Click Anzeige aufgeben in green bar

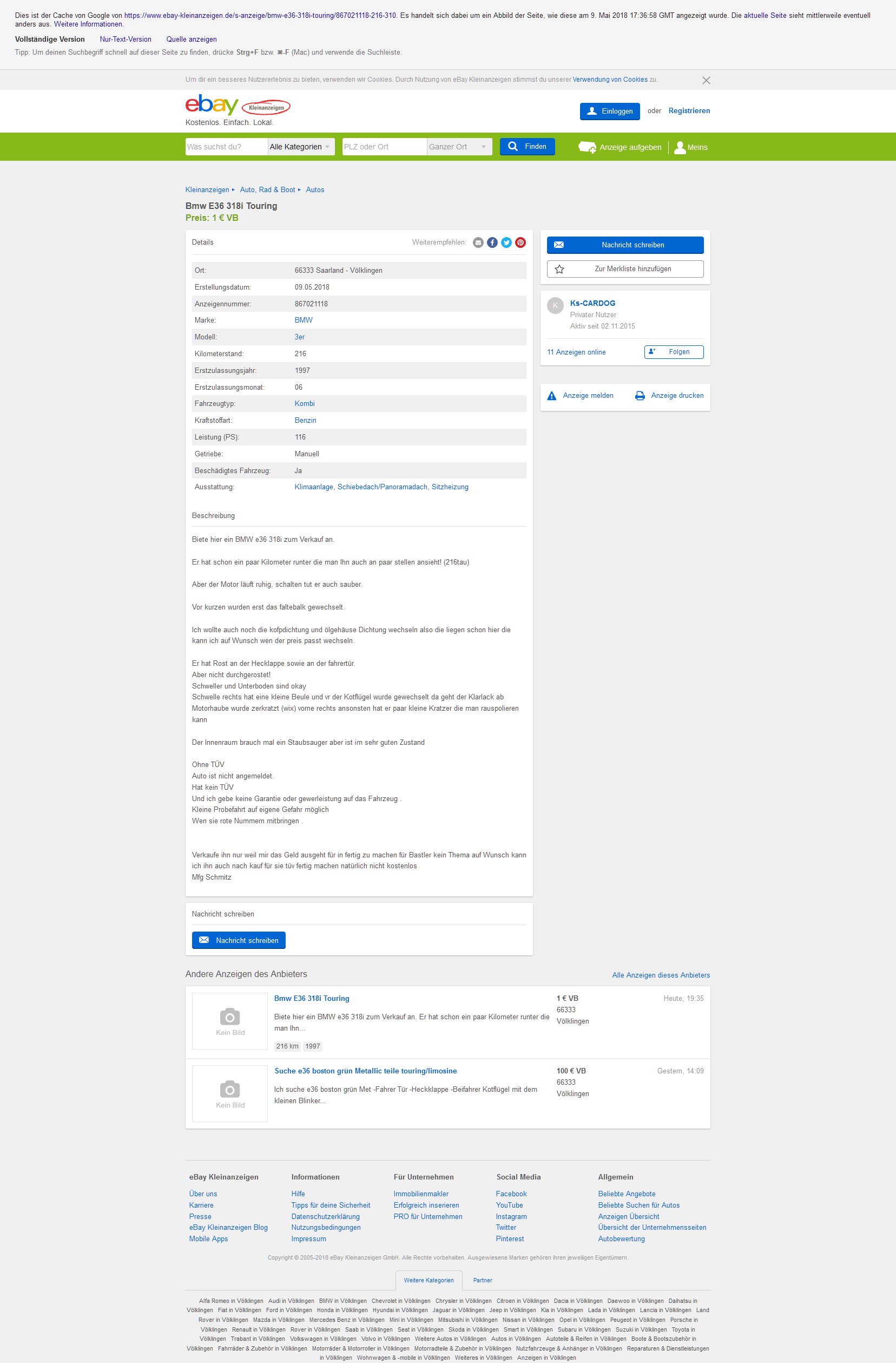tap(620, 147)
